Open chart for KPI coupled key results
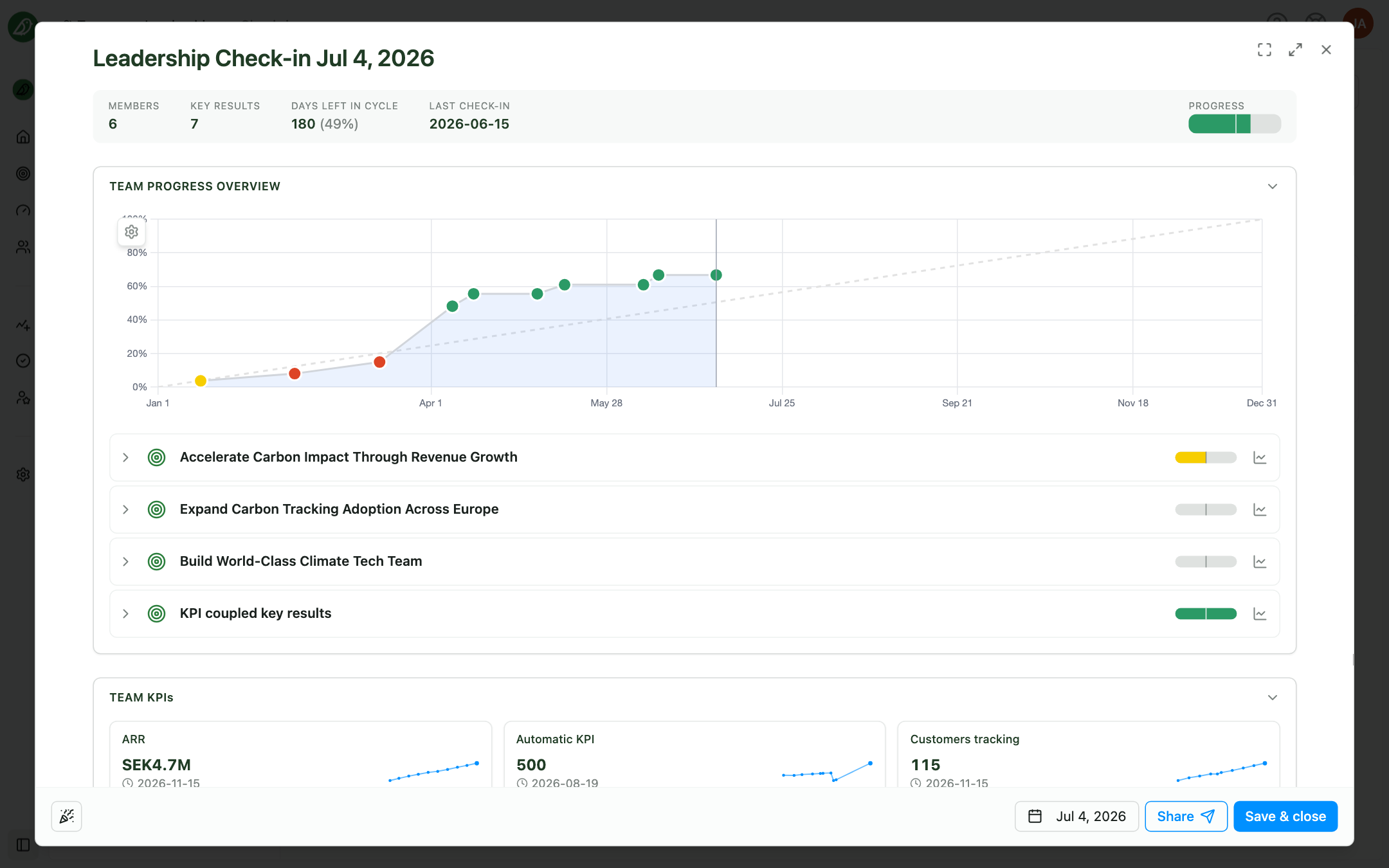Image resolution: width=1389 pixels, height=868 pixels. [x=1260, y=614]
